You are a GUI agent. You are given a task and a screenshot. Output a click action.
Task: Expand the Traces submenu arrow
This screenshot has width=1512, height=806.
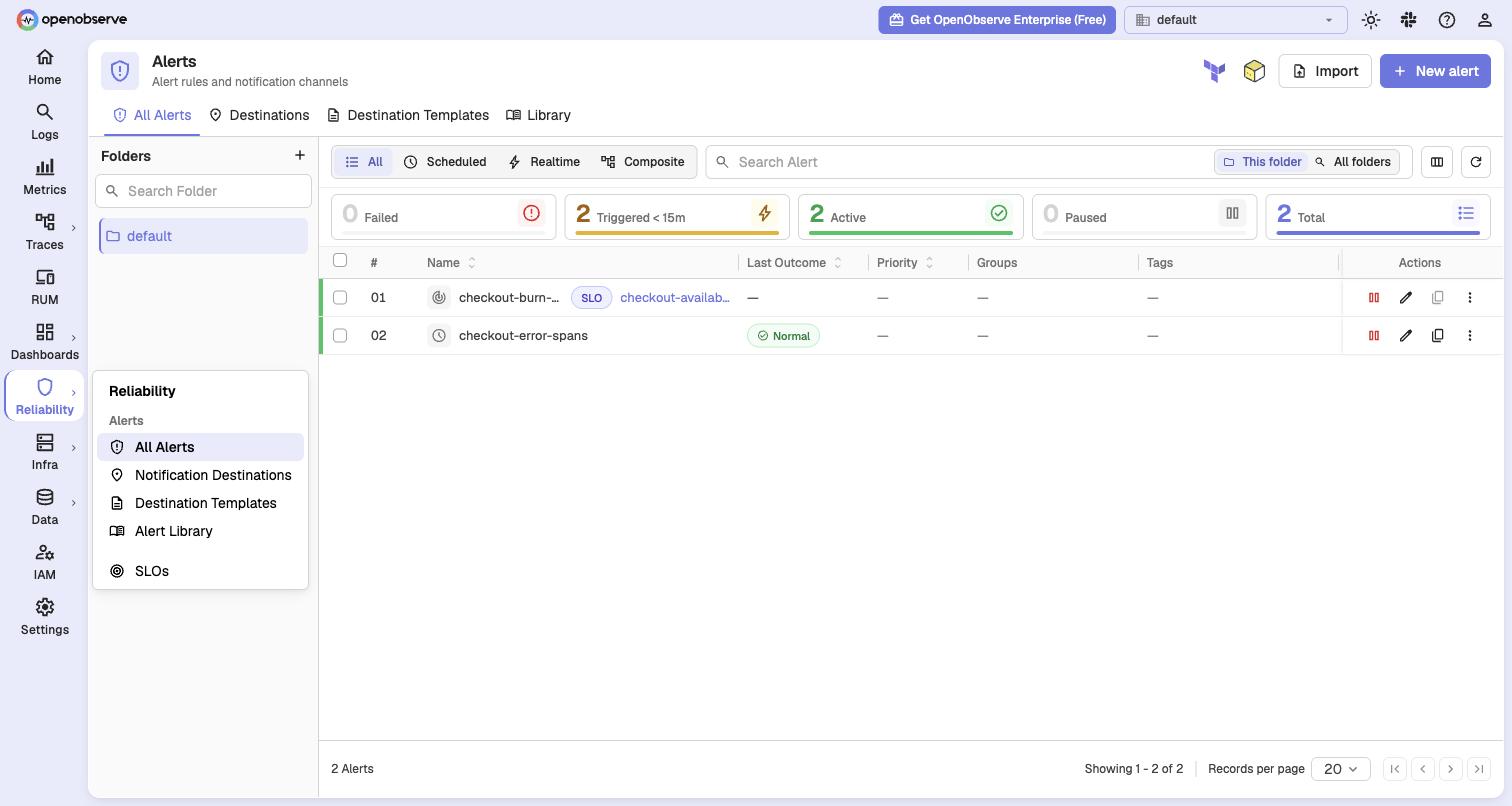(73, 228)
